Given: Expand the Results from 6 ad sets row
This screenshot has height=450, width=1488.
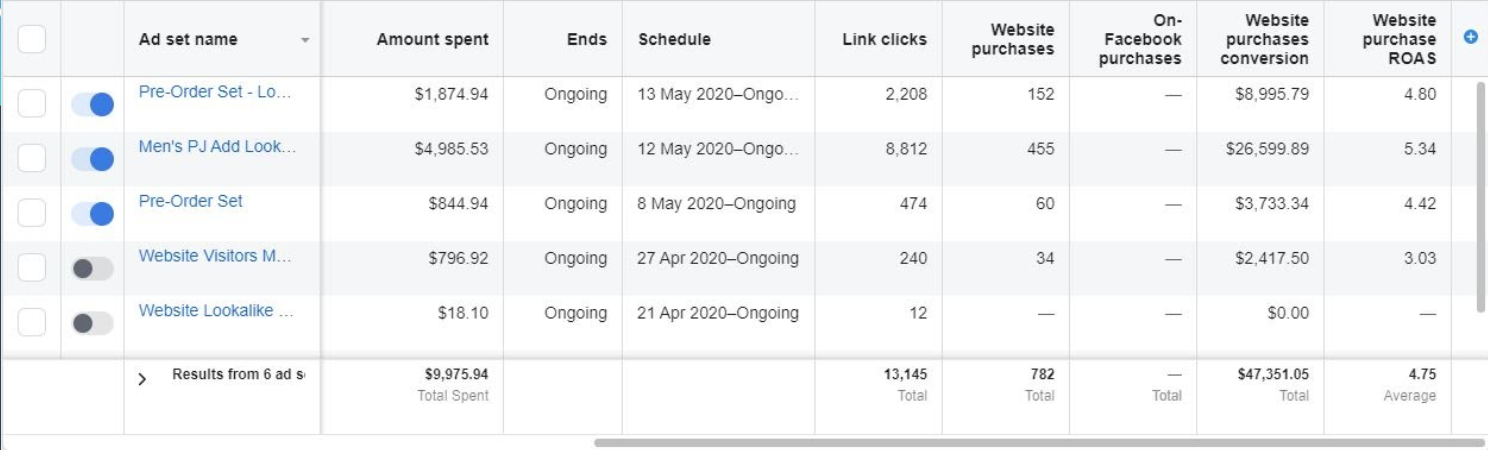Looking at the screenshot, I should tap(142, 379).
